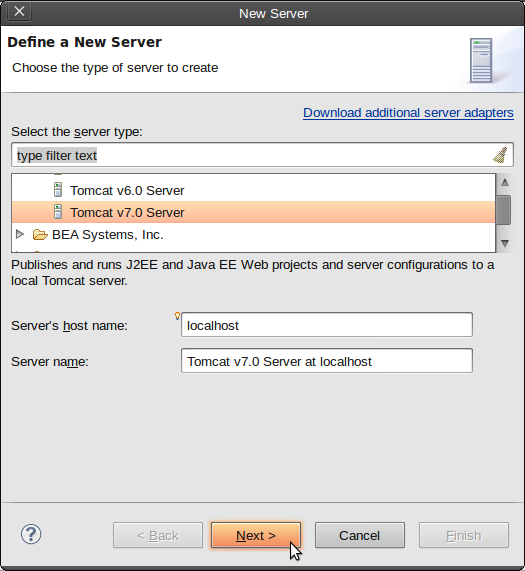Click the BEA Systems folder icon

pos(40,235)
